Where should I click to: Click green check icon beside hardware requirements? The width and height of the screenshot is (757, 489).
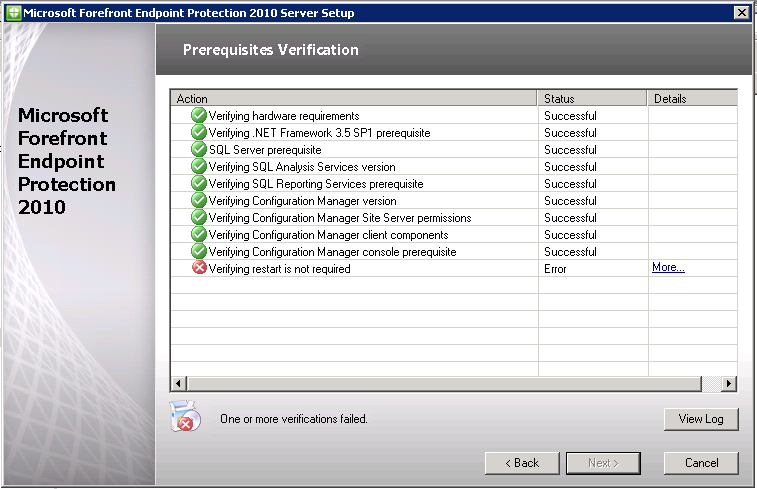click(x=198, y=115)
